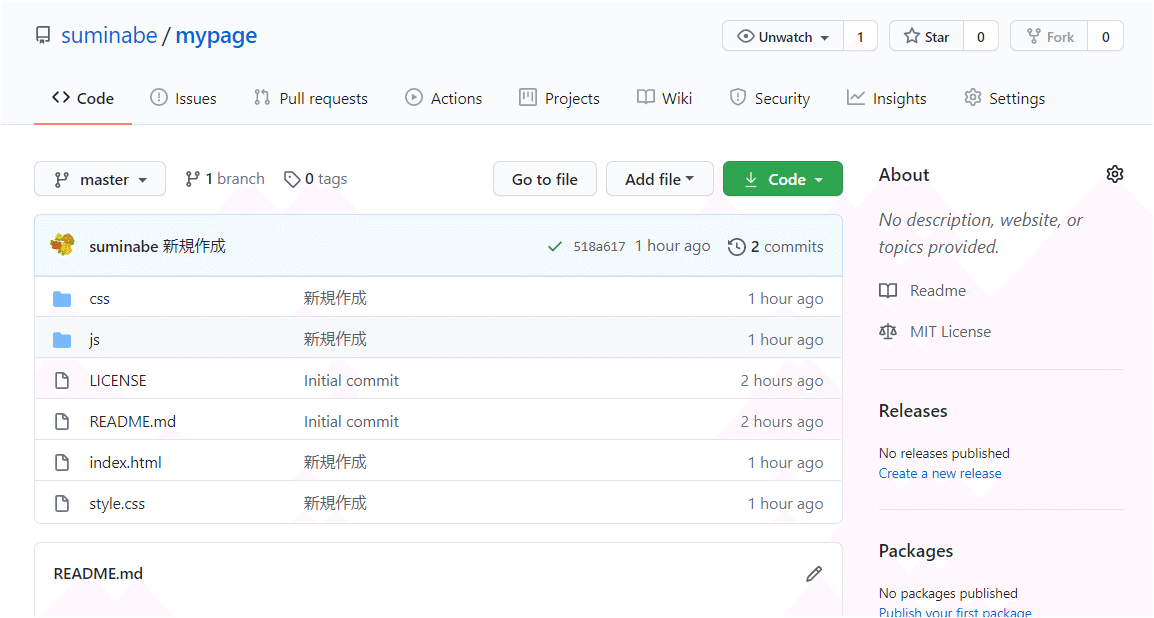The width and height of the screenshot is (1154, 618).
Task: Open commit message 新規作成 in js row
Action: pos(335,339)
